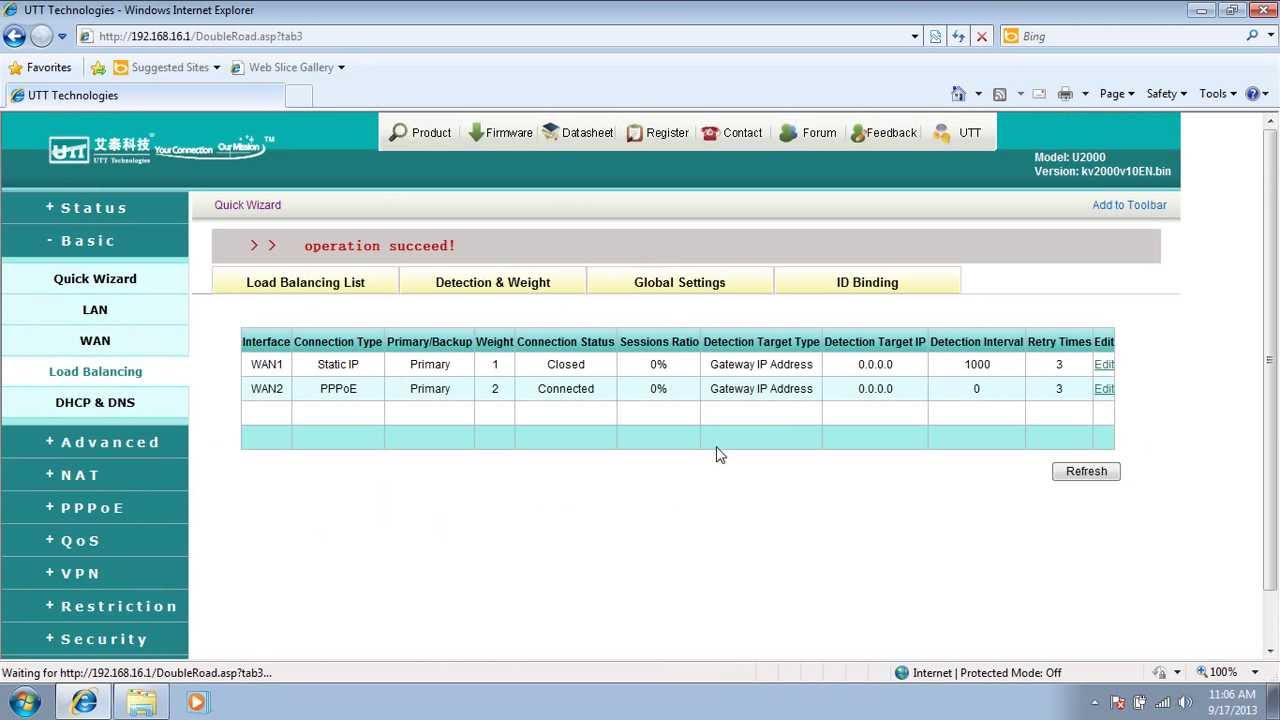Screen dimensions: 1280x720
Task: Click the browser Back arrow button
Action: pos(14,36)
